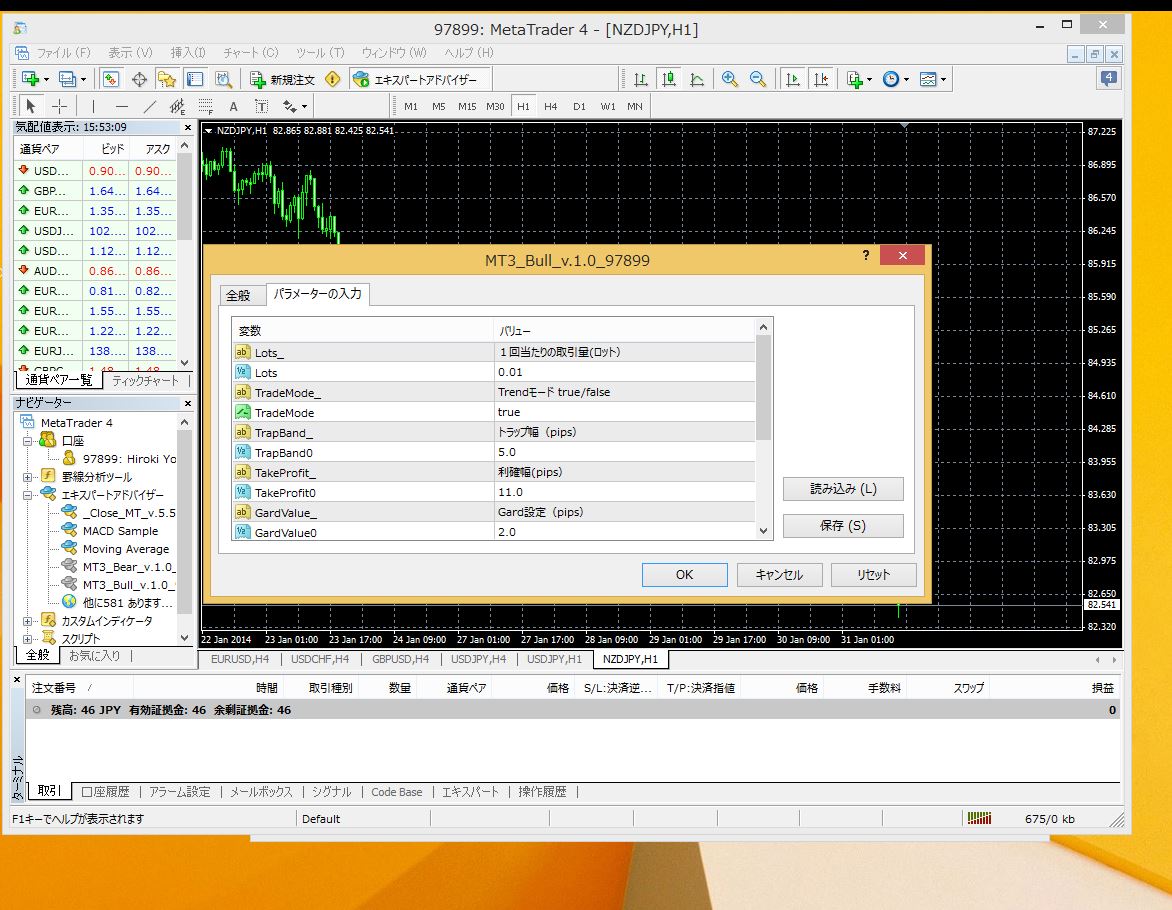This screenshot has width=1172, height=910.
Task: Select the MN timeframe button
Action: [x=635, y=106]
